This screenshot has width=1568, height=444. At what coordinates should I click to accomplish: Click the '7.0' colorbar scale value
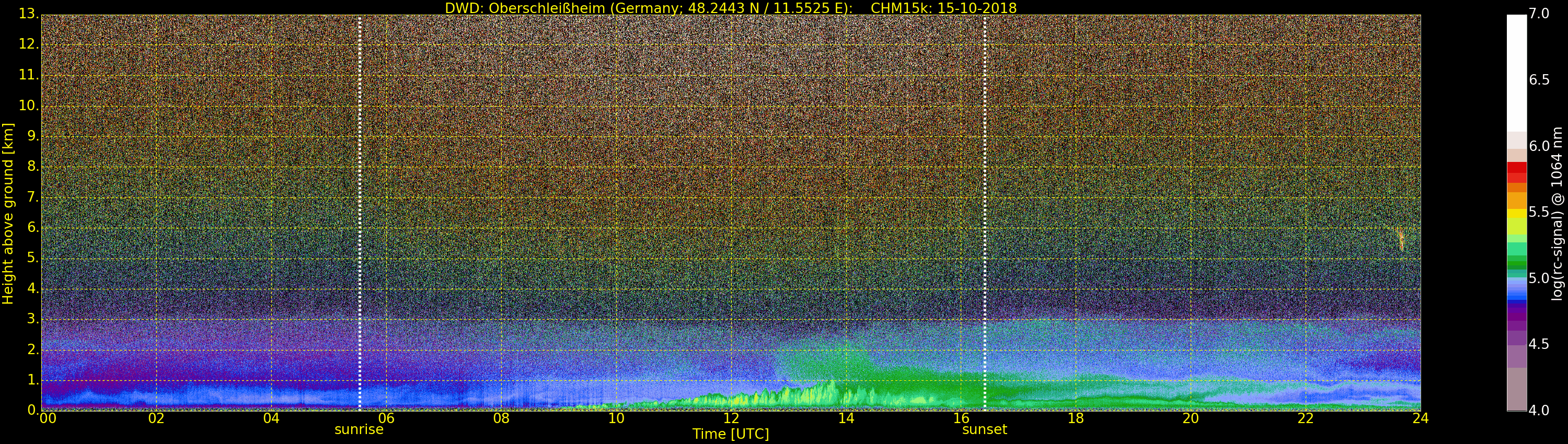click(x=1539, y=14)
